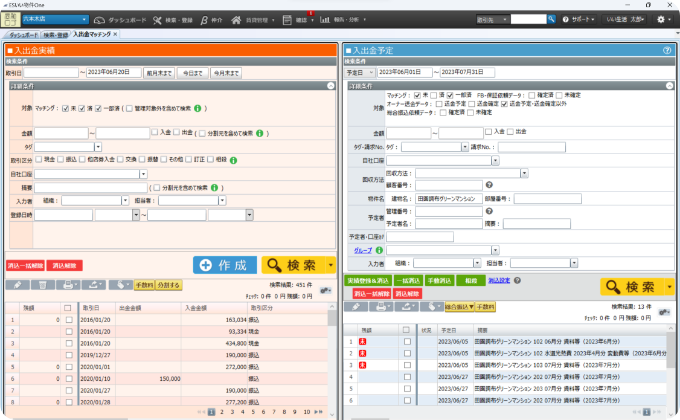Open grid settings icon in 入出金予定 results
Image resolution: width=680 pixels, height=420 pixels.
pyautogui.click(x=664, y=312)
